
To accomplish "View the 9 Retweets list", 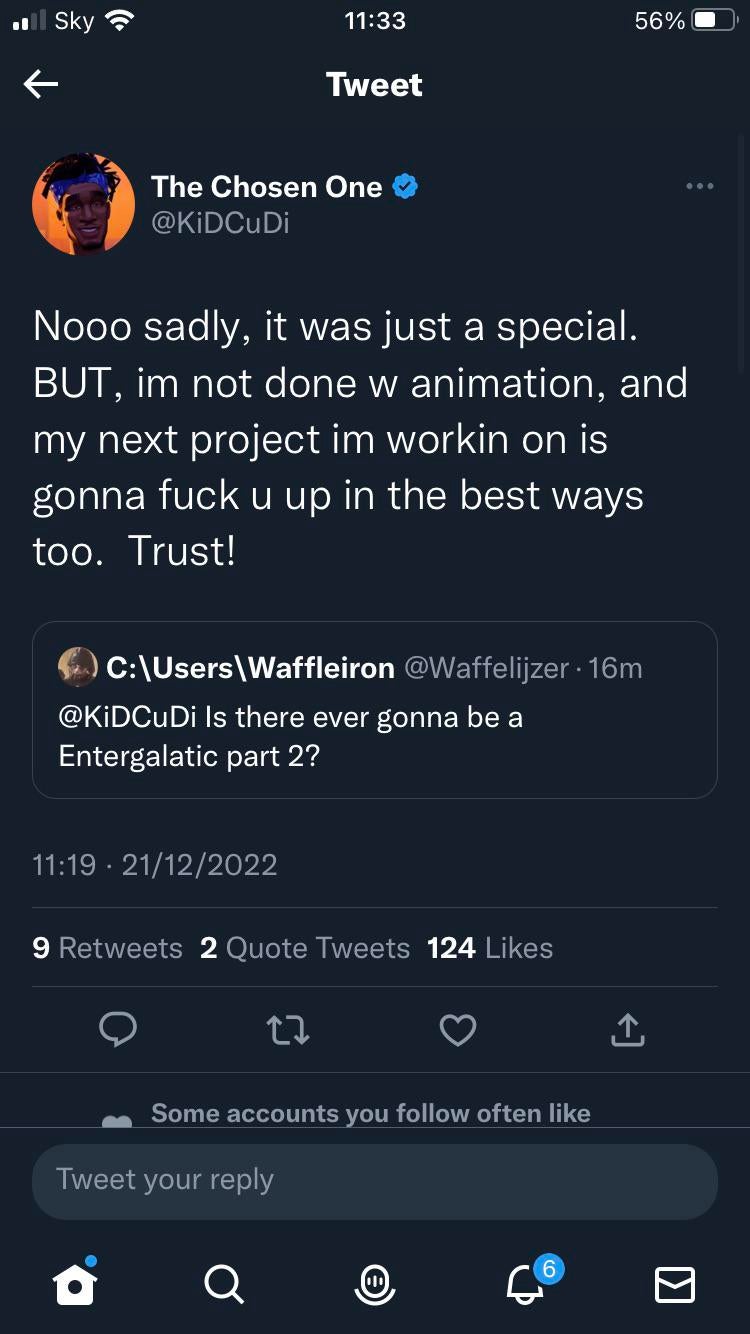I will [x=108, y=947].
